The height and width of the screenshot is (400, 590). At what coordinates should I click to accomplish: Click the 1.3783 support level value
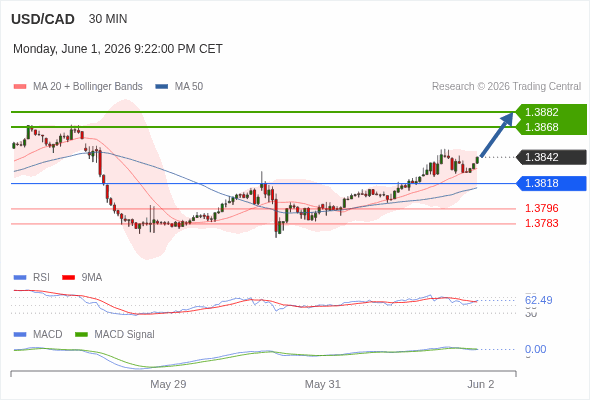[x=541, y=223]
